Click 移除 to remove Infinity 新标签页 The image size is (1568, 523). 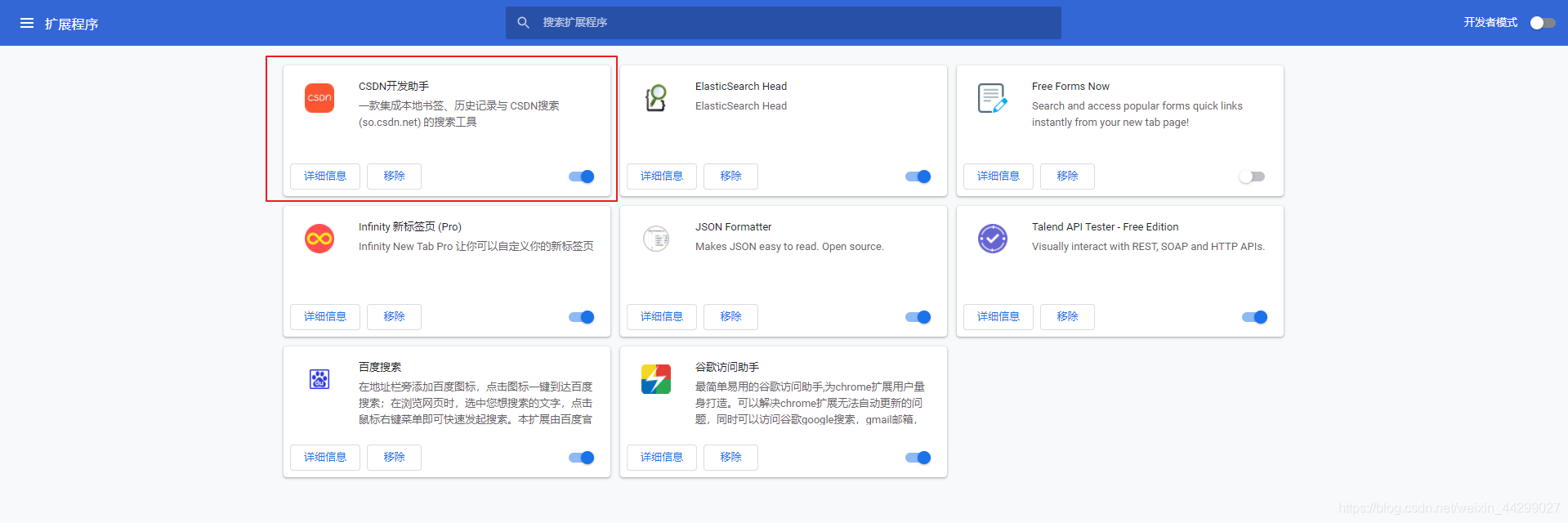point(394,317)
